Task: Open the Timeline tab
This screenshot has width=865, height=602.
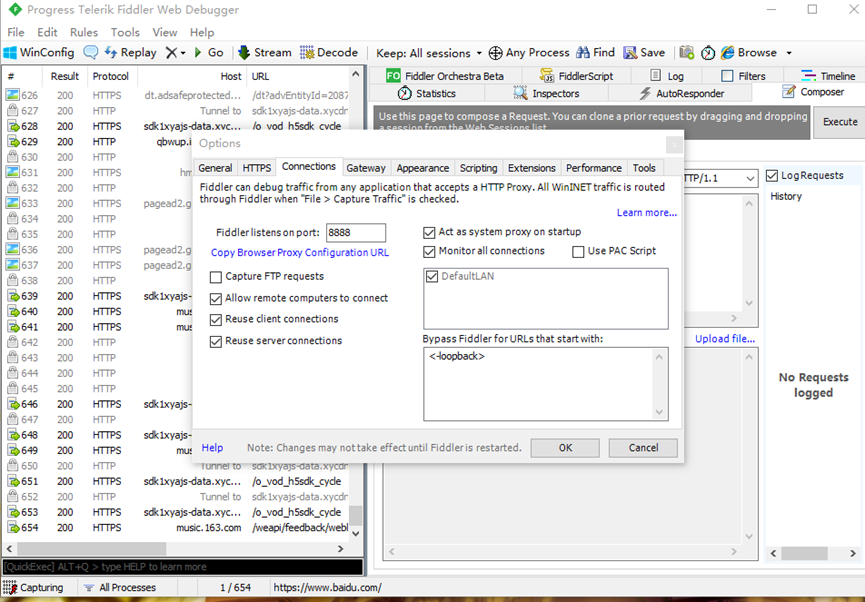Action: pyautogui.click(x=828, y=76)
